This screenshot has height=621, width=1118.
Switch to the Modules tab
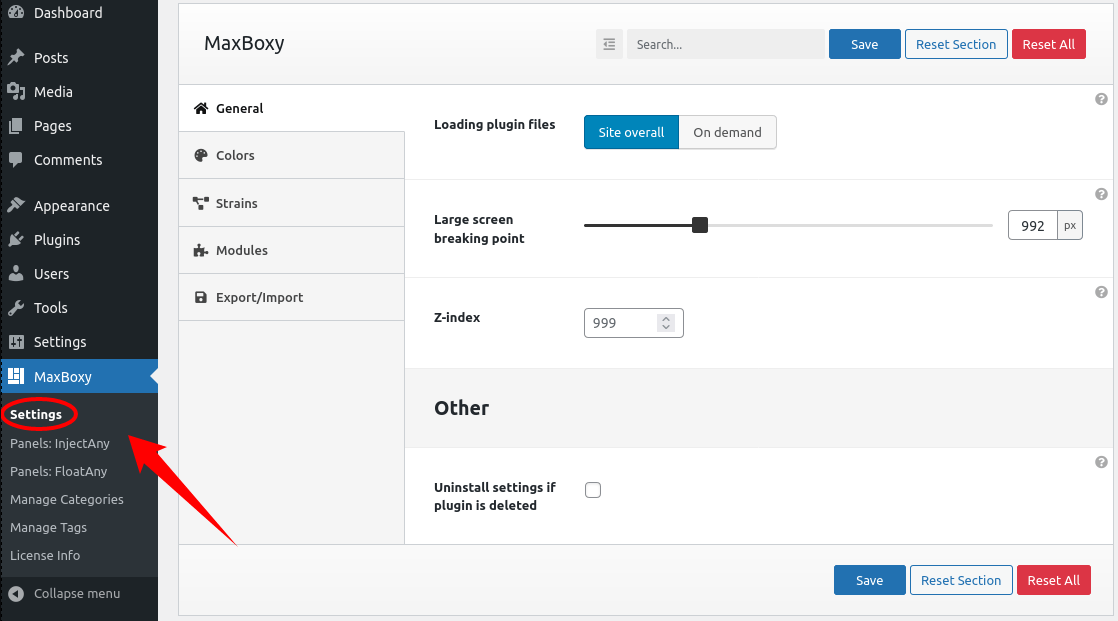[292, 250]
